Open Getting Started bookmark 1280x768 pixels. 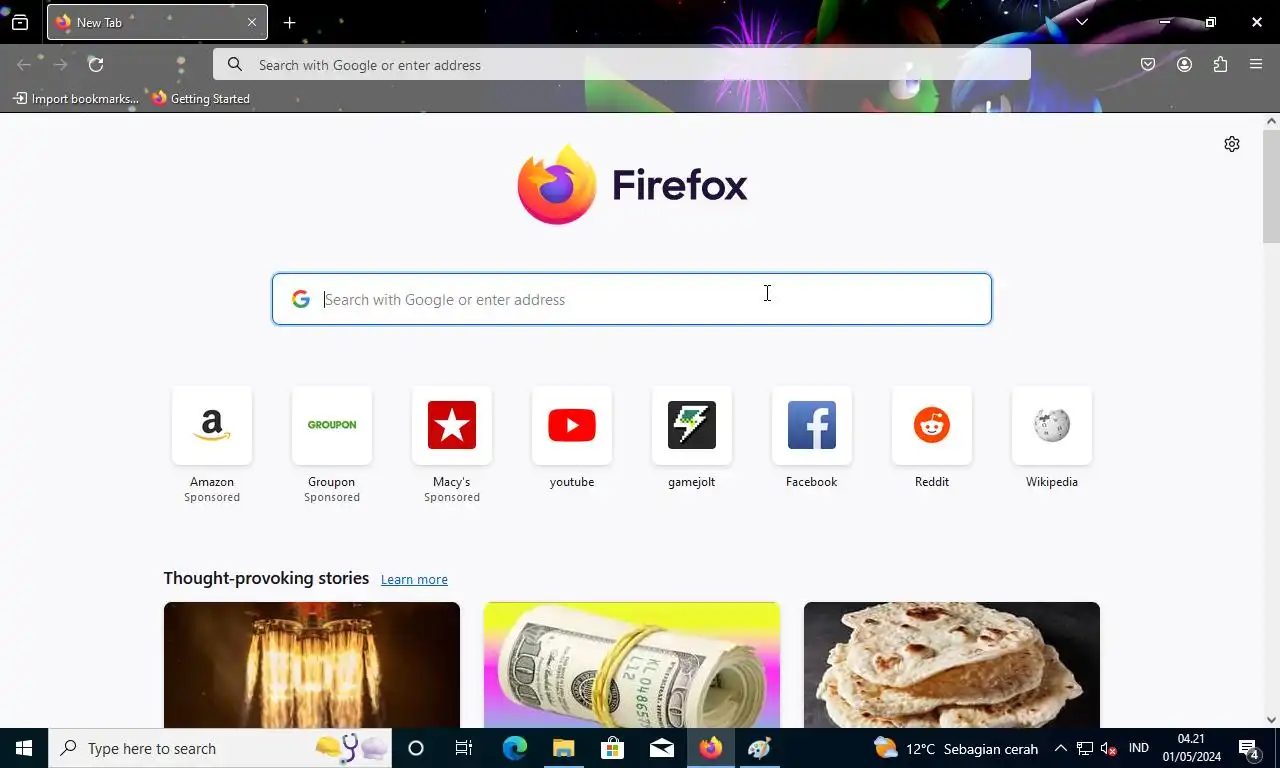201,99
